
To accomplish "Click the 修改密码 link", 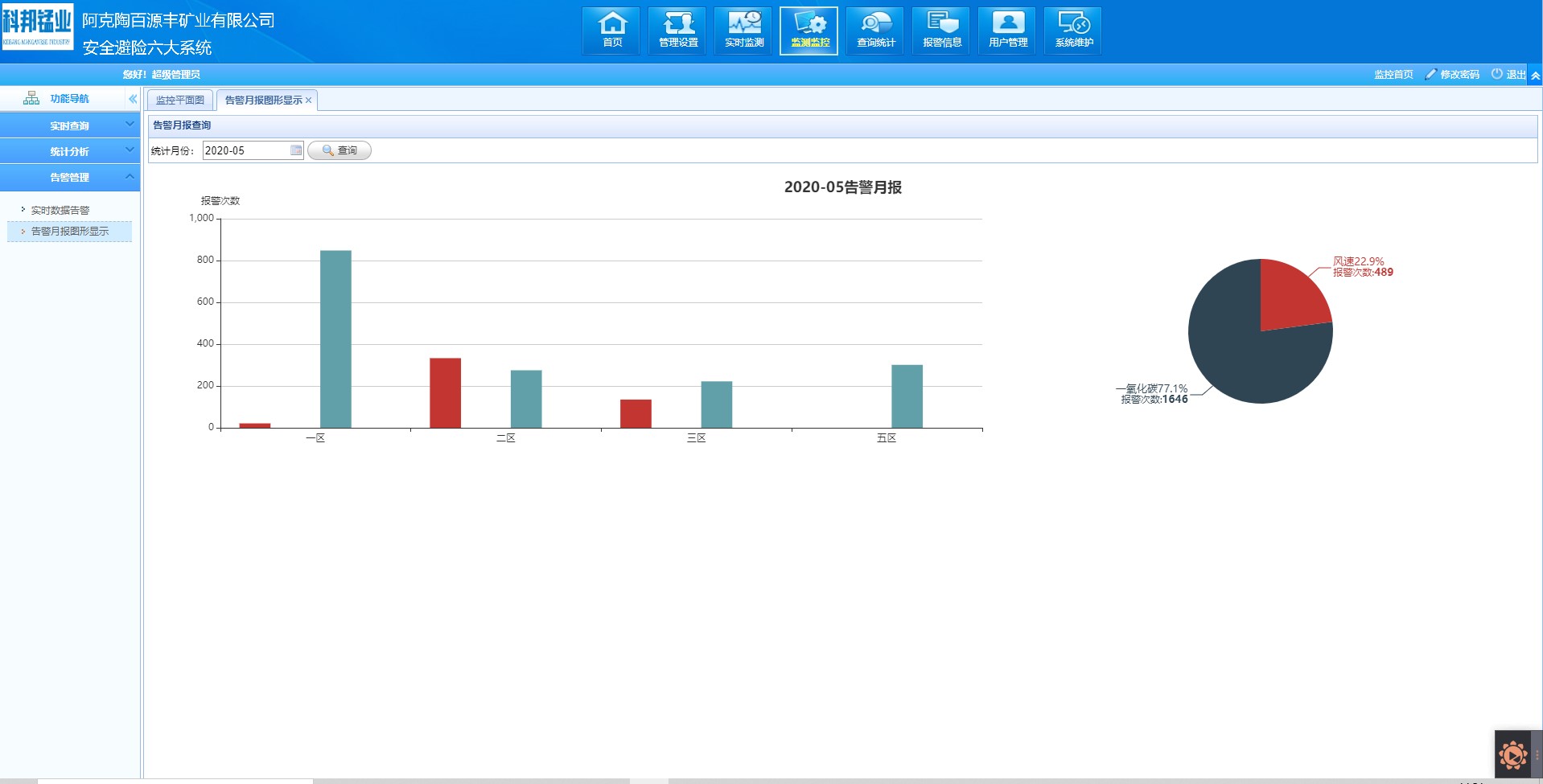I will pos(1459,75).
